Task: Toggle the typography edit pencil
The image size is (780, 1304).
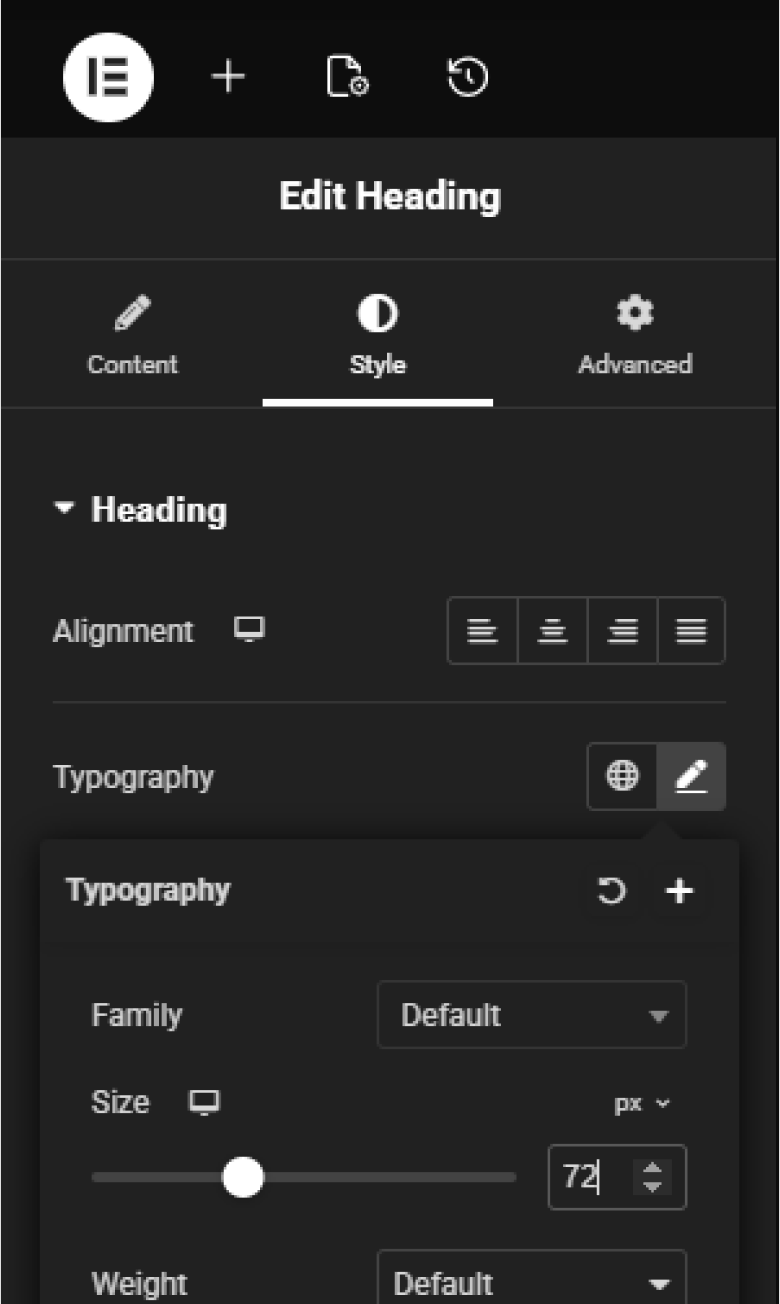Action: click(691, 775)
